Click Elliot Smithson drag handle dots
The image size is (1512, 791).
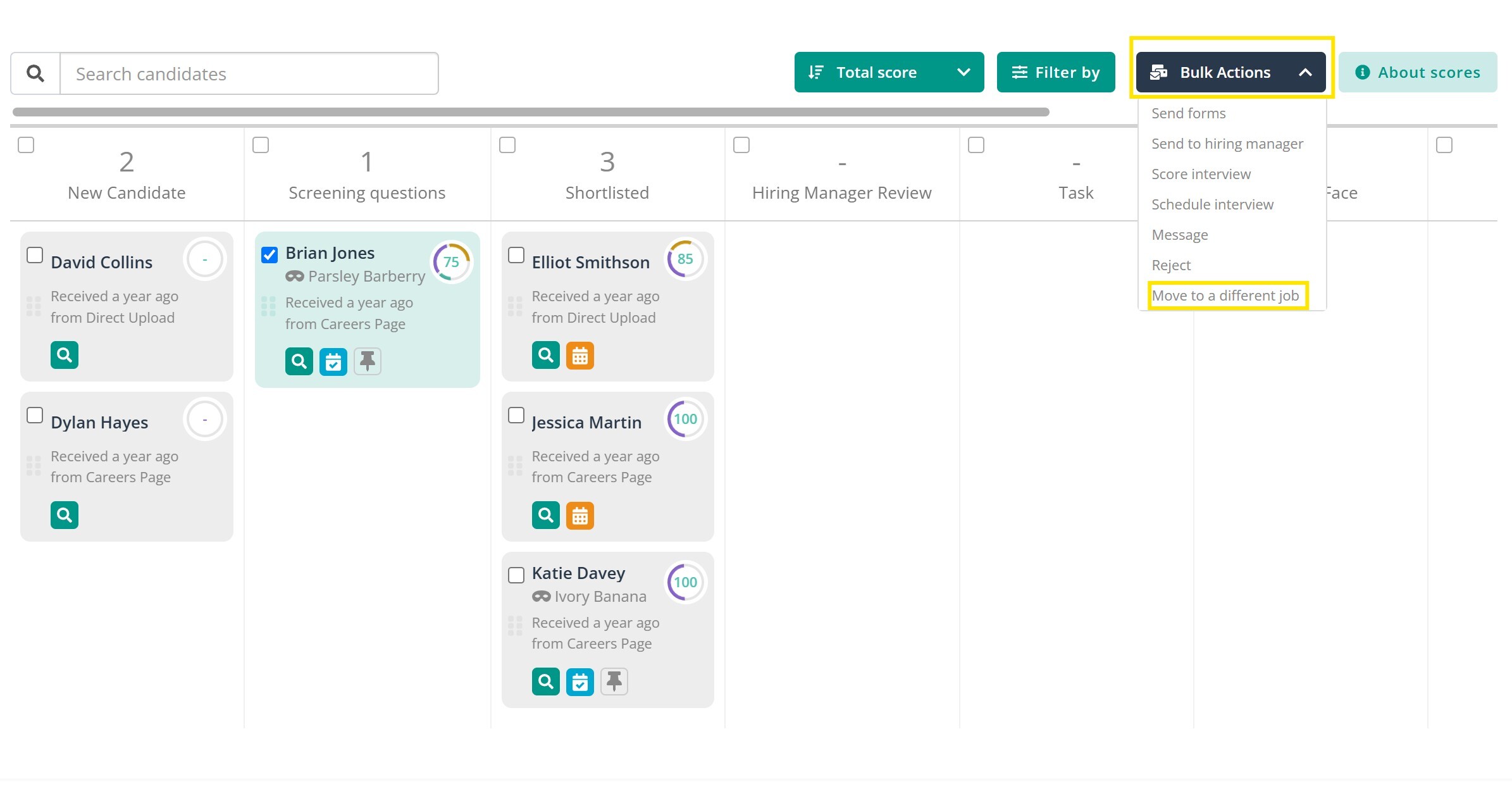pos(515,306)
